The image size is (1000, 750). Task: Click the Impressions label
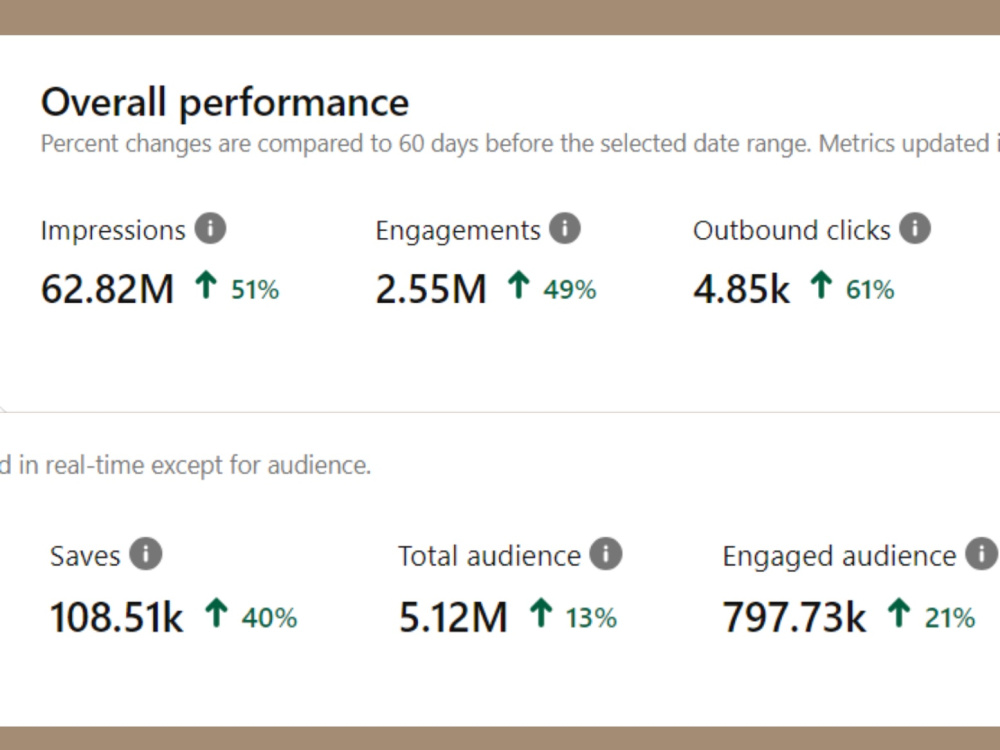tap(113, 230)
